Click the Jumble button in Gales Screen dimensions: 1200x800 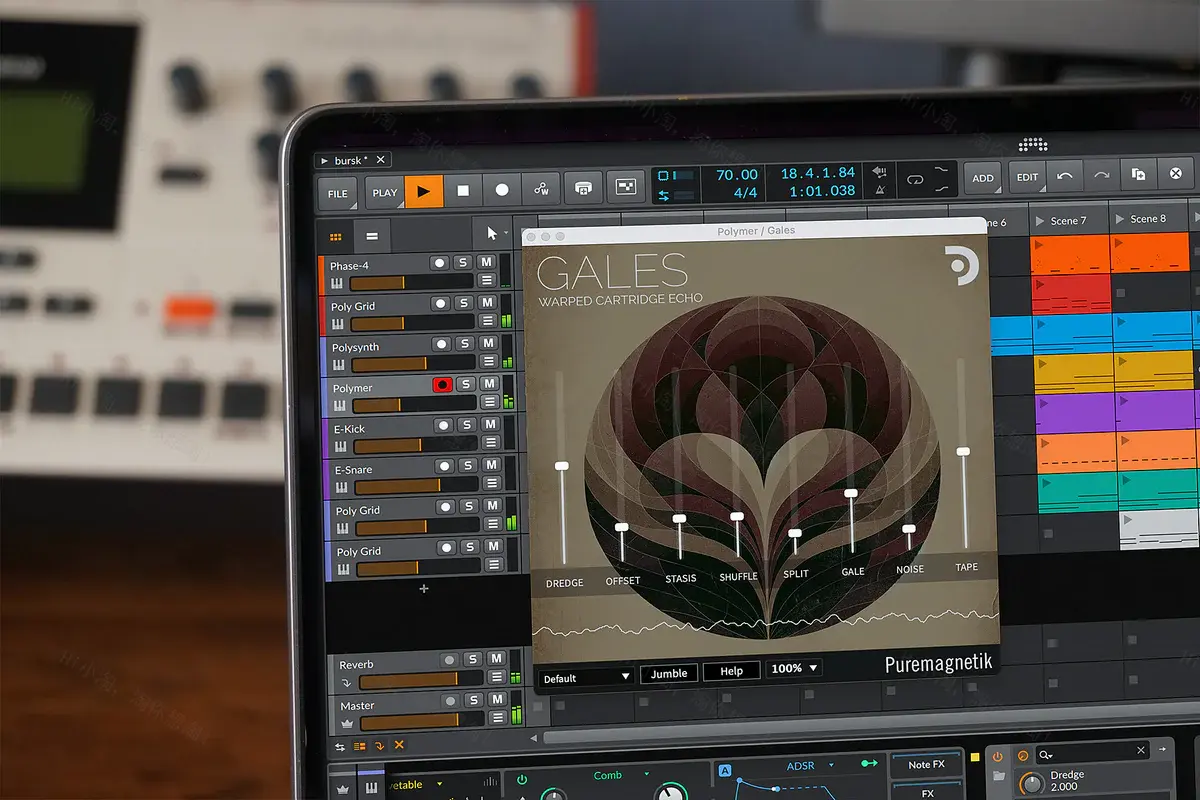(x=668, y=672)
